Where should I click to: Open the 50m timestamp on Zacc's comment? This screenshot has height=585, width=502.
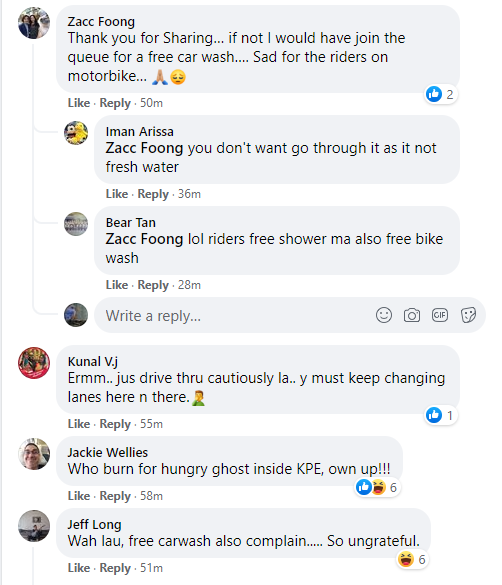pos(151,103)
